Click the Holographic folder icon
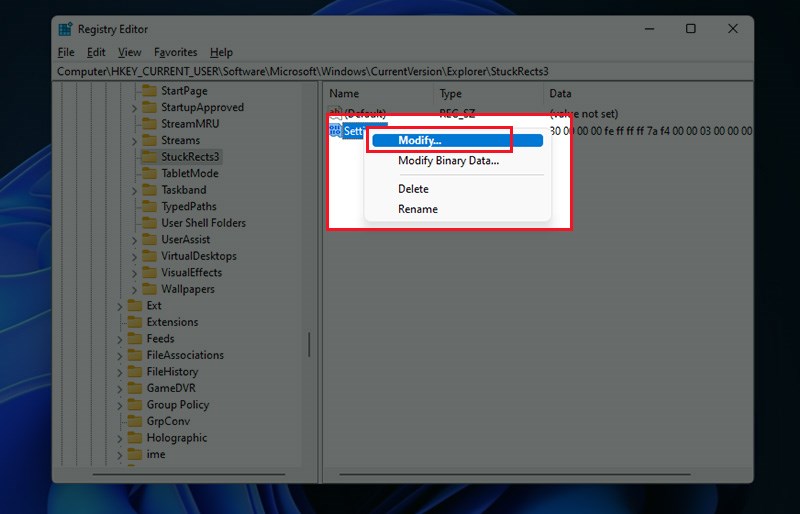 [135, 438]
